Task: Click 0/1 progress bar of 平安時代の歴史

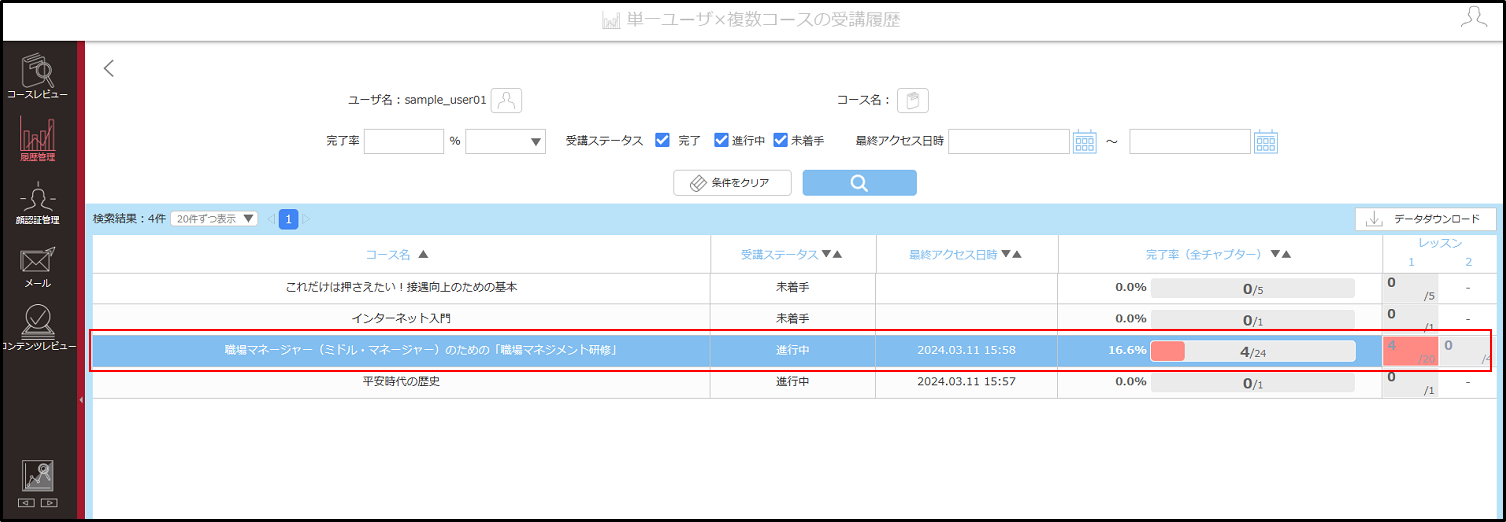Action: click(x=1253, y=382)
